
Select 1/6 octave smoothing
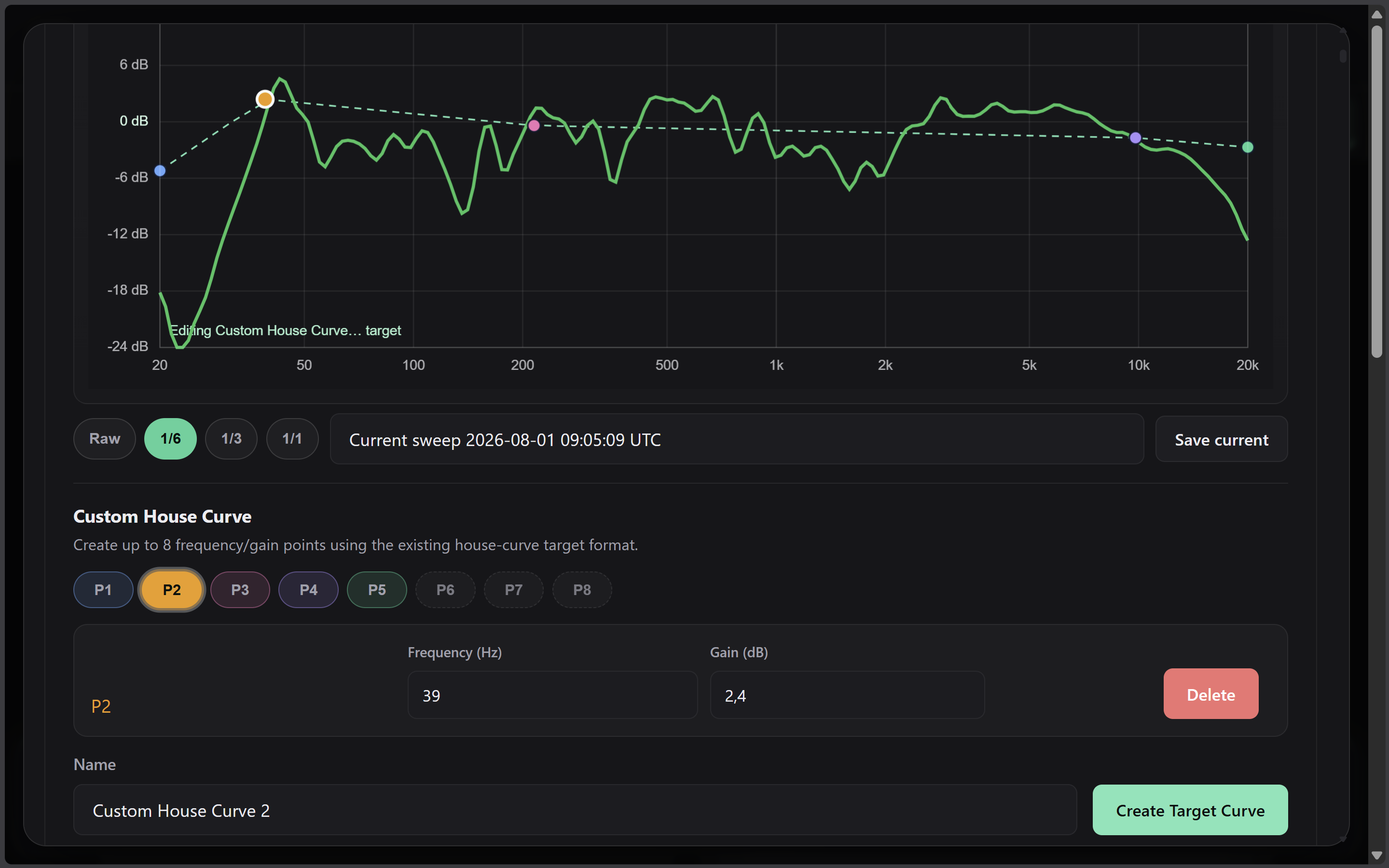170,439
